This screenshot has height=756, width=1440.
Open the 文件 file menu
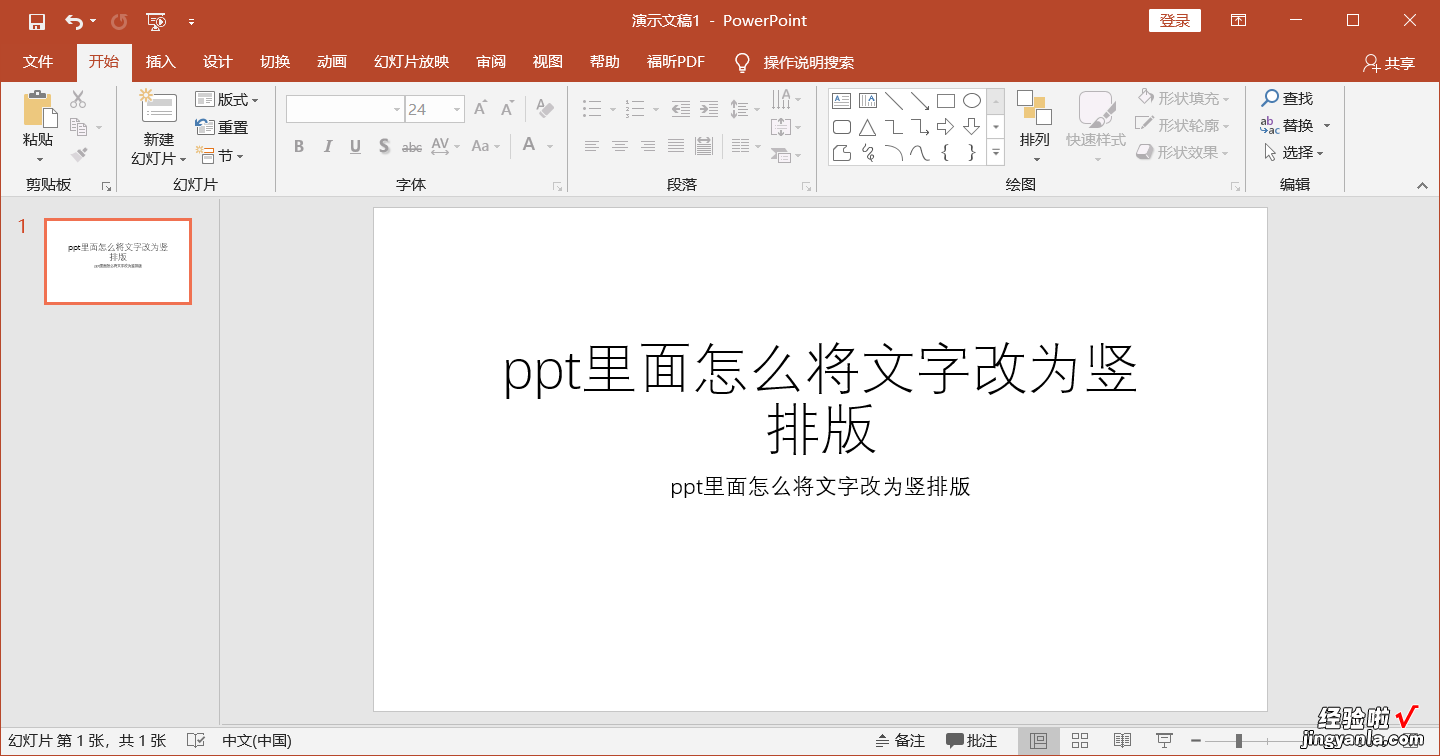point(38,62)
